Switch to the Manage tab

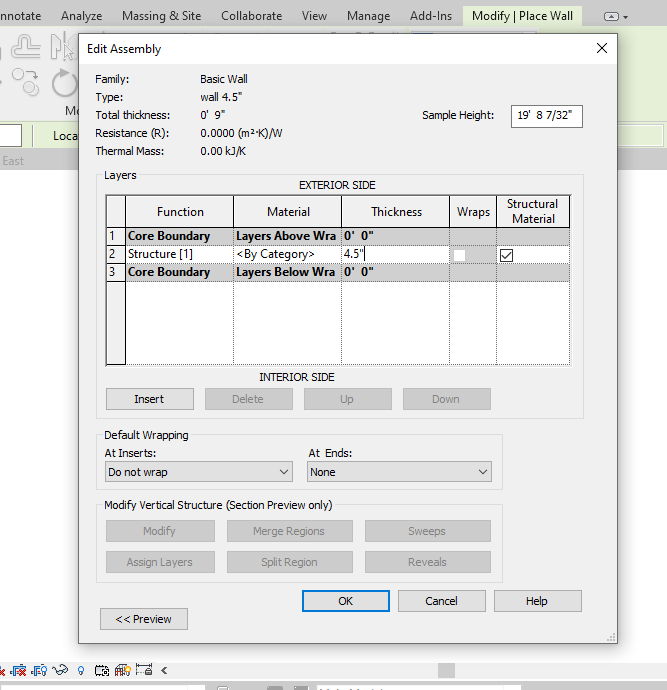(368, 16)
